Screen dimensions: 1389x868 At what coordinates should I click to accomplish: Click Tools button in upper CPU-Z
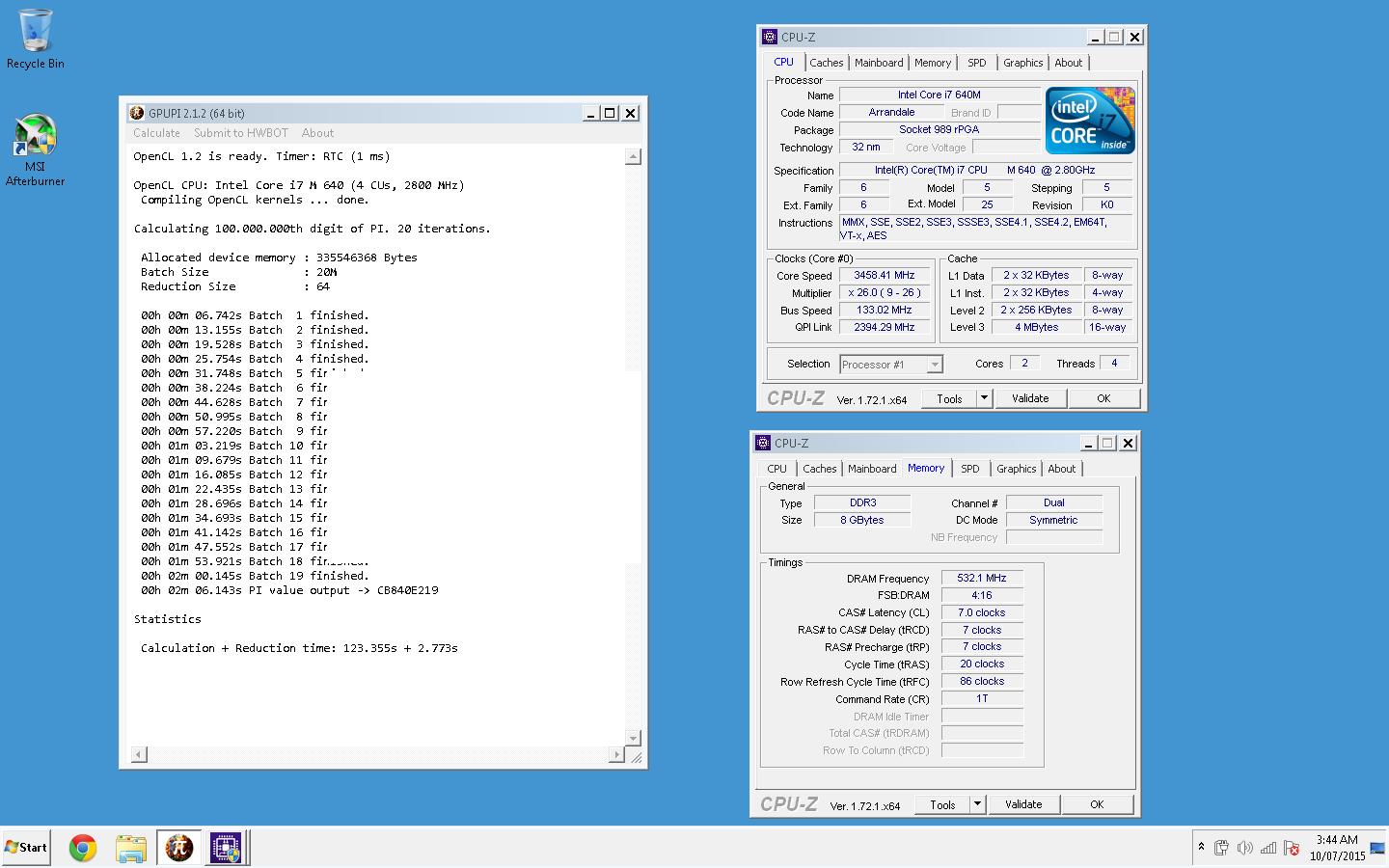pyautogui.click(x=949, y=398)
